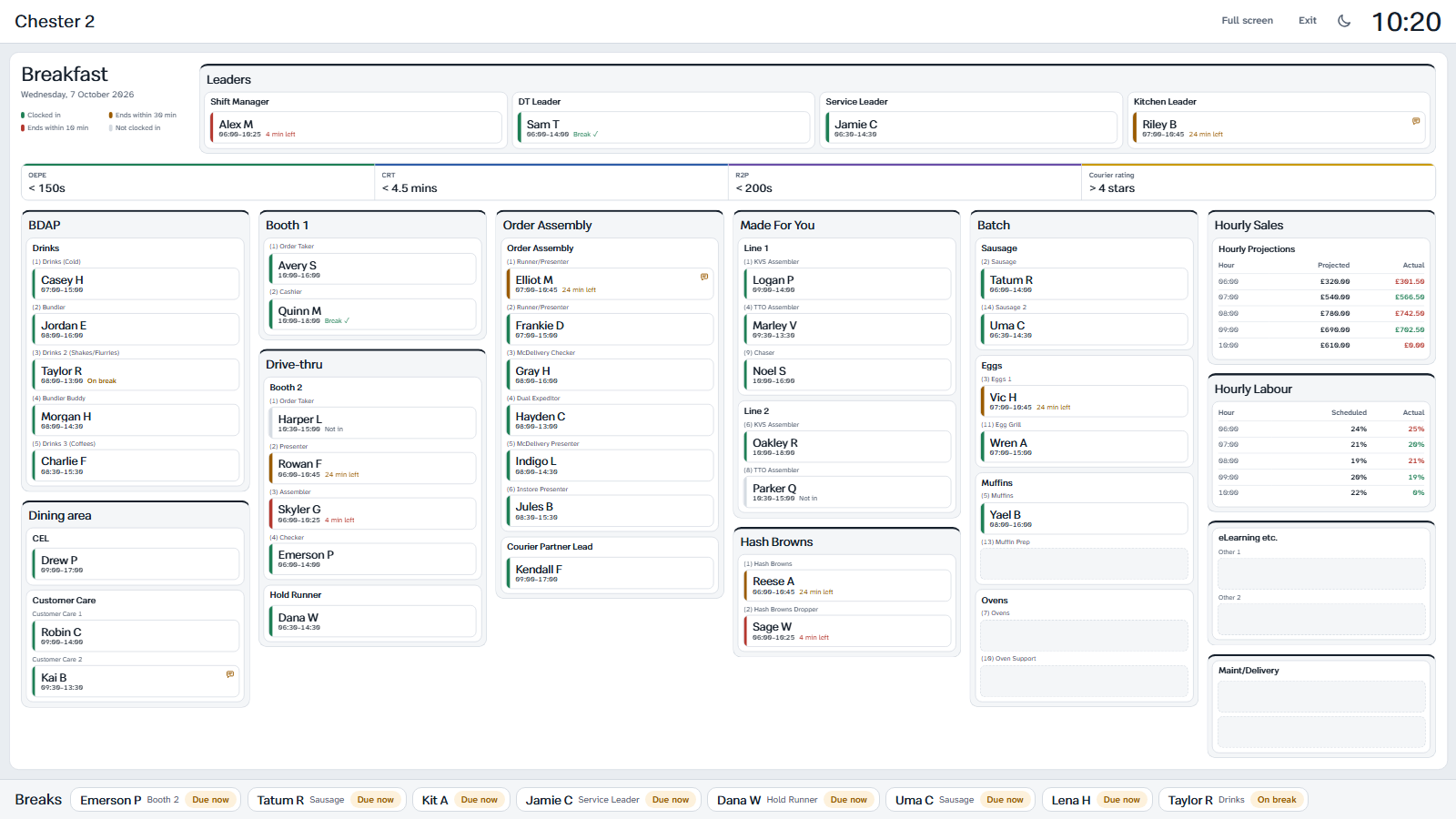Select the OEPE target tile
1456x819 pixels.
(x=197, y=182)
